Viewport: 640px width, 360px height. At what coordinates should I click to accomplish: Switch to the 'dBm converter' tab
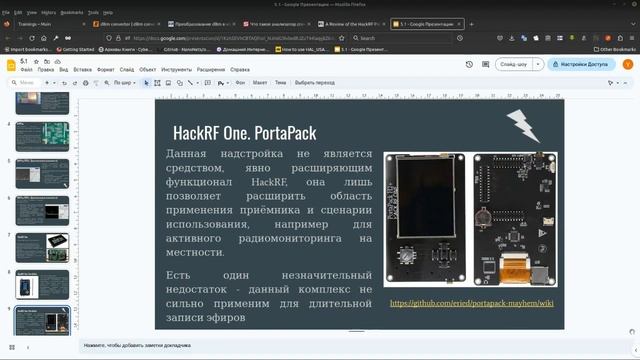(x=127, y=24)
